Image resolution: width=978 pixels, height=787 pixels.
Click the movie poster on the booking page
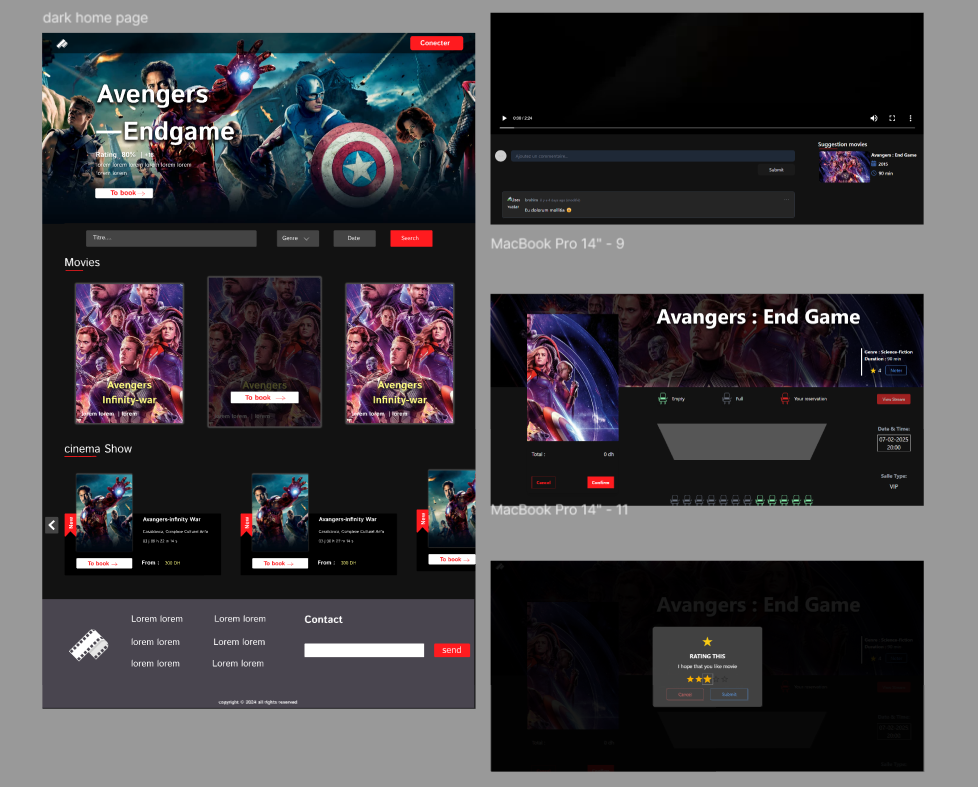[x=573, y=377]
